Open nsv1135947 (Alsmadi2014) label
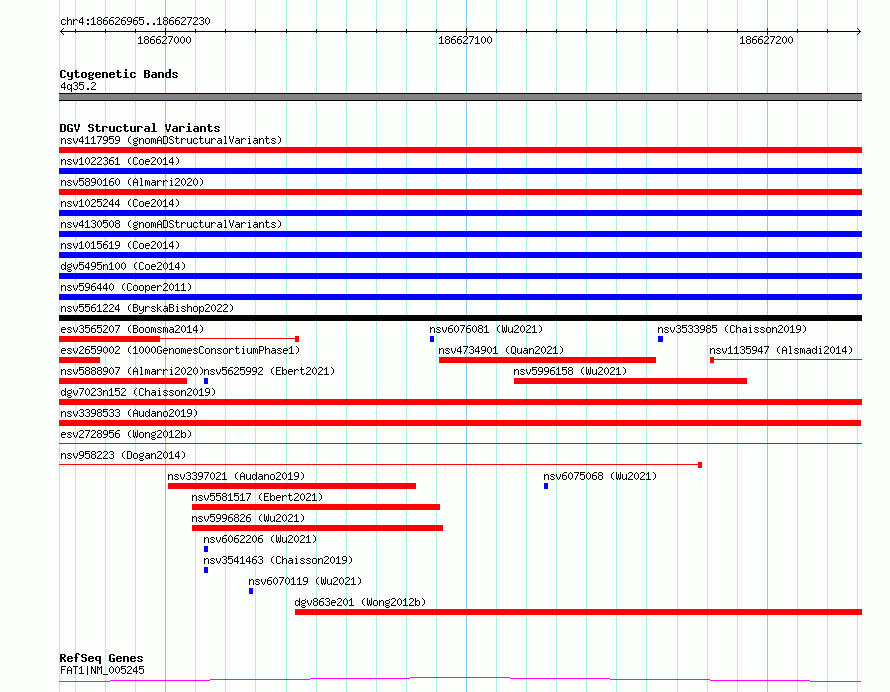This screenshot has height=692, width=890. click(x=781, y=350)
